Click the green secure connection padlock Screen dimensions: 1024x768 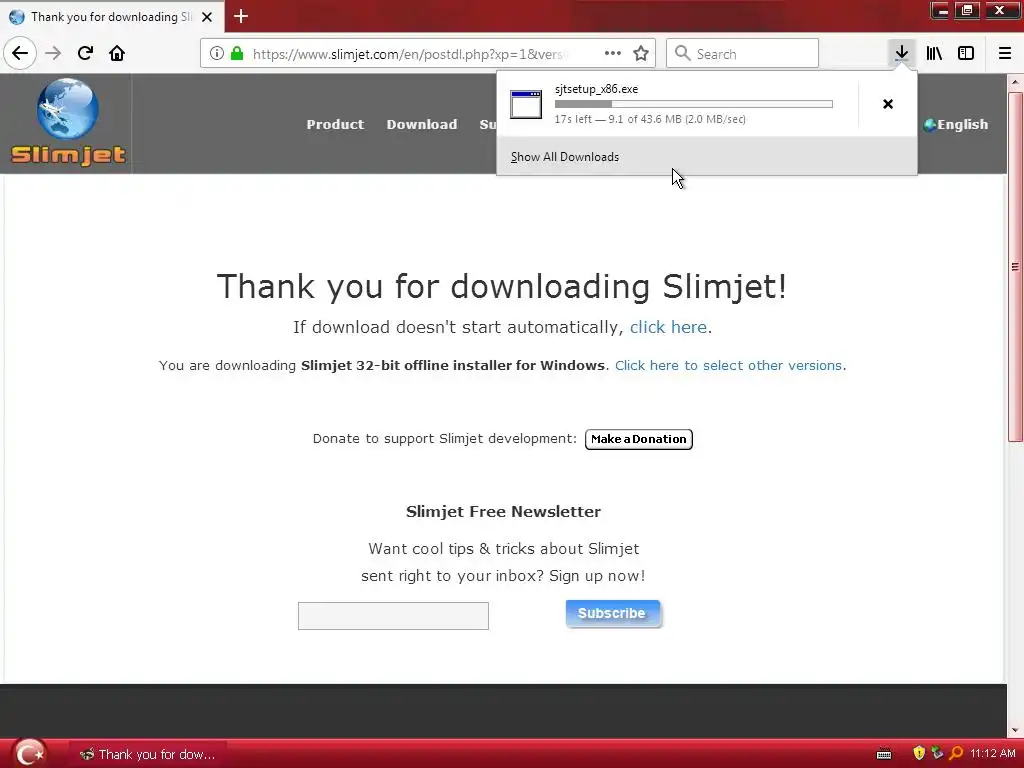(x=237, y=53)
